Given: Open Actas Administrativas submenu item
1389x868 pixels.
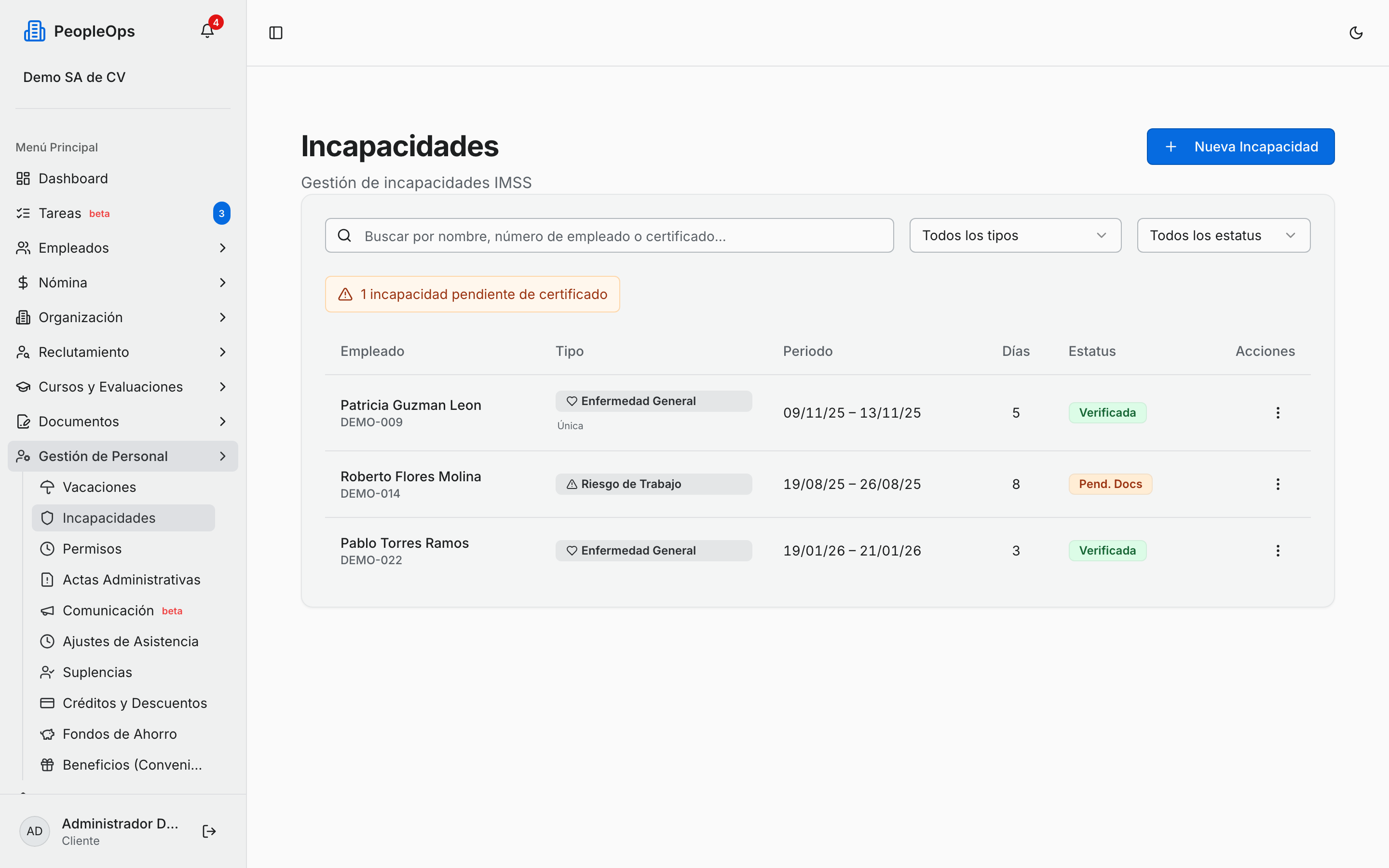Looking at the screenshot, I should pos(123,580).
